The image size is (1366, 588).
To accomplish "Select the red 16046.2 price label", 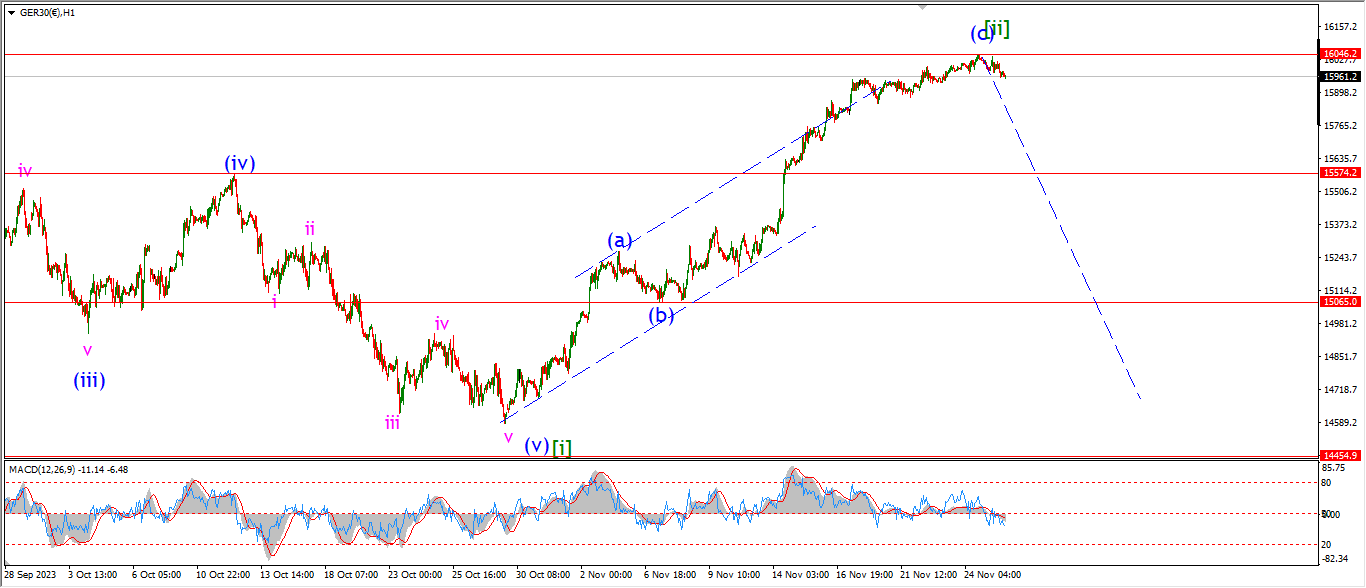I will tap(1340, 54).
